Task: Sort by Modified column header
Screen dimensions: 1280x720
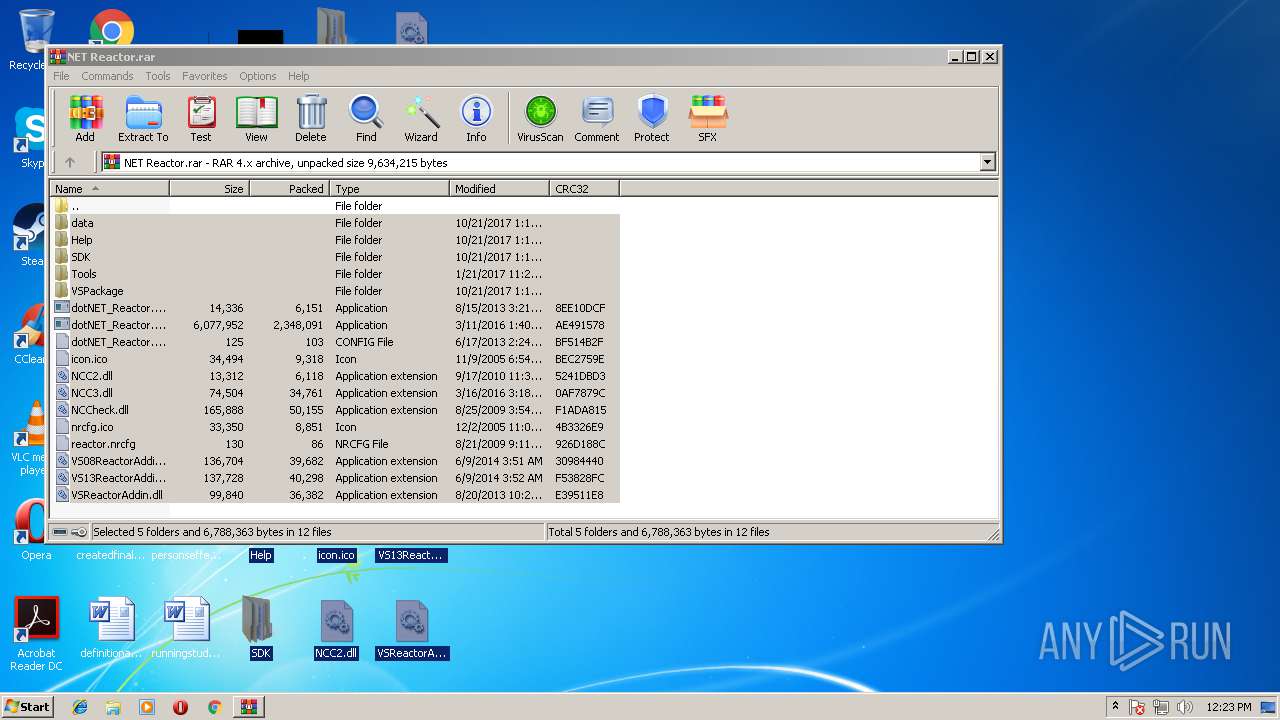Action: (500, 188)
